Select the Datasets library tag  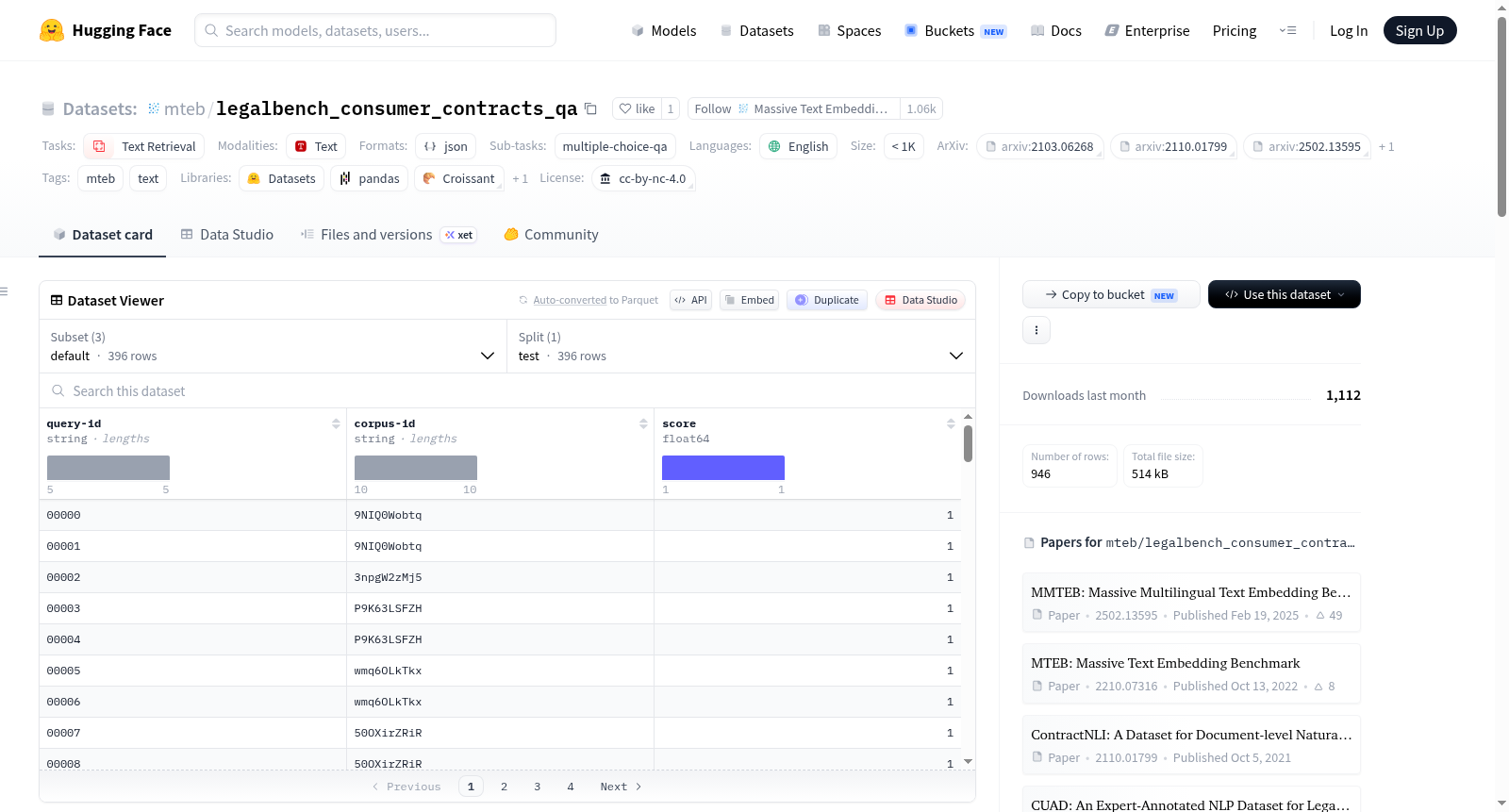(282, 178)
